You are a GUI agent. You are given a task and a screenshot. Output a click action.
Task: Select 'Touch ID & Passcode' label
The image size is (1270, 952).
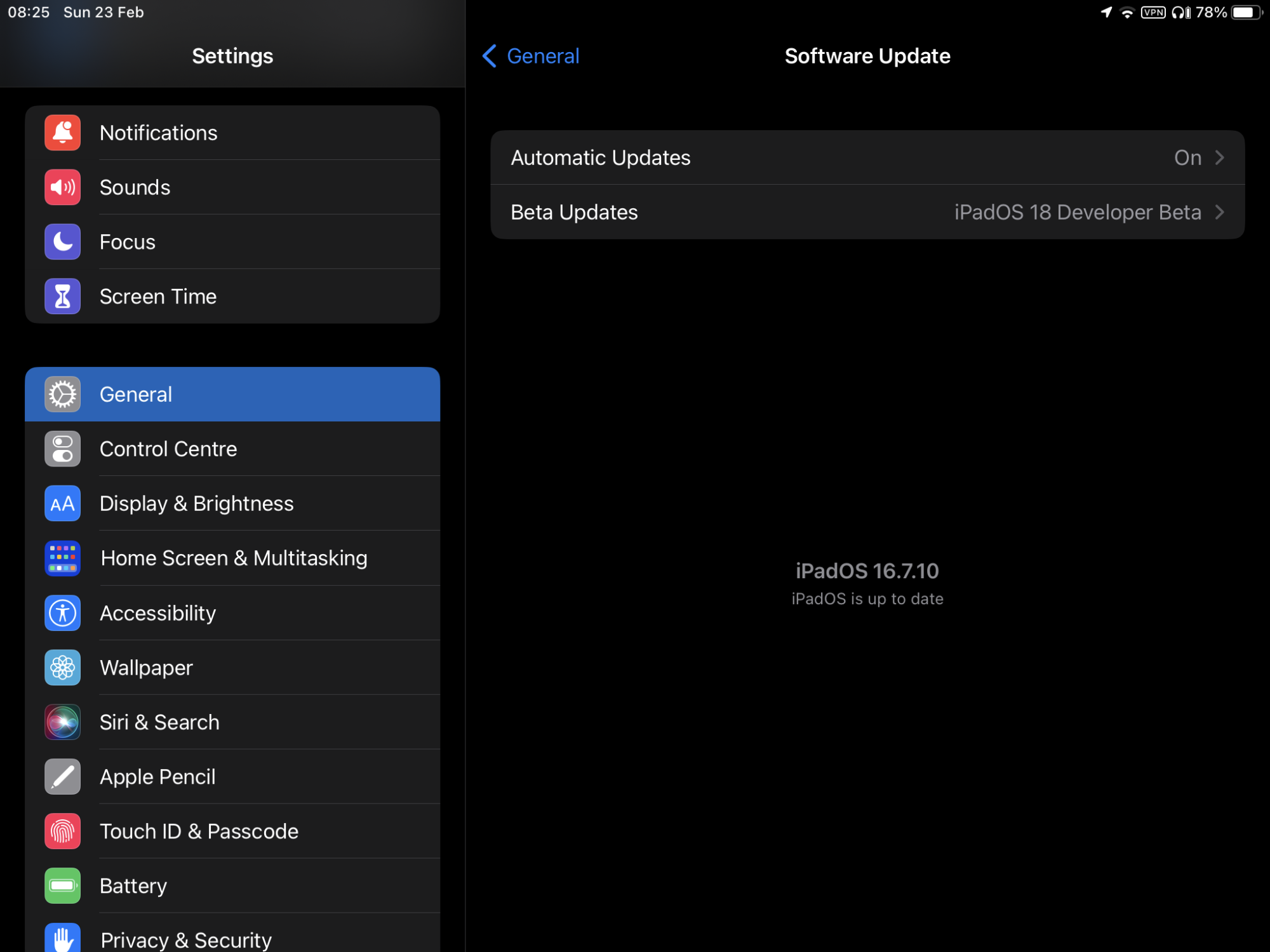pos(199,831)
